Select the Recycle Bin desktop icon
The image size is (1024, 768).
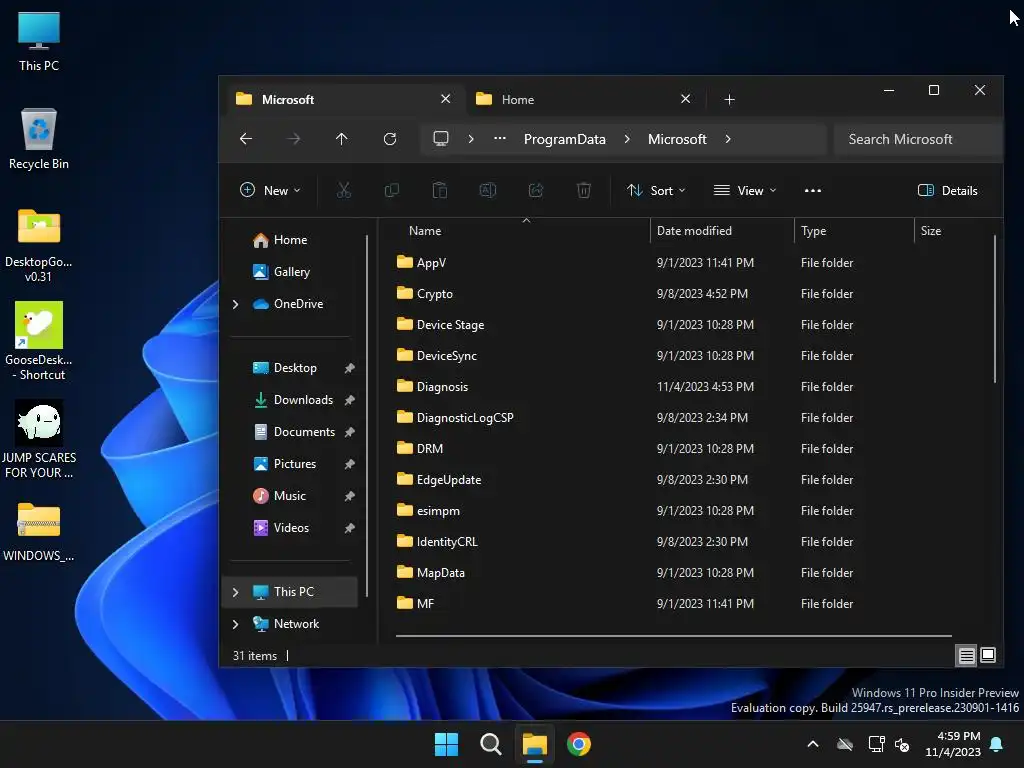(x=39, y=139)
